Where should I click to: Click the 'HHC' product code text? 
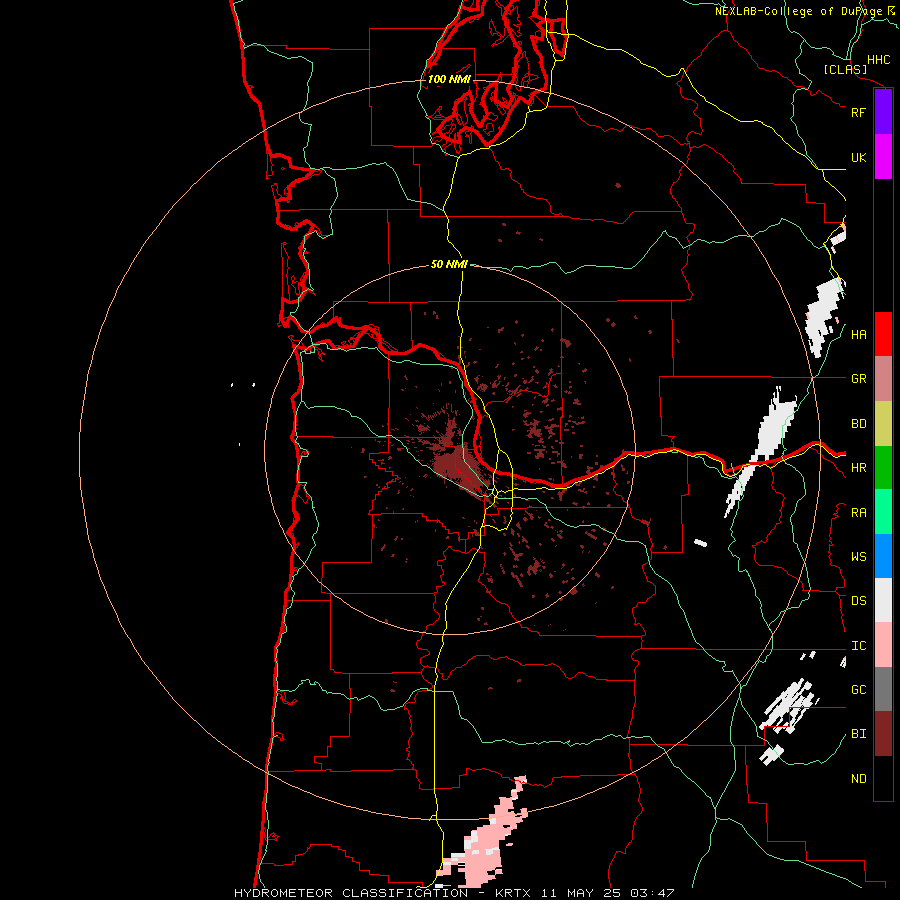tap(878, 60)
